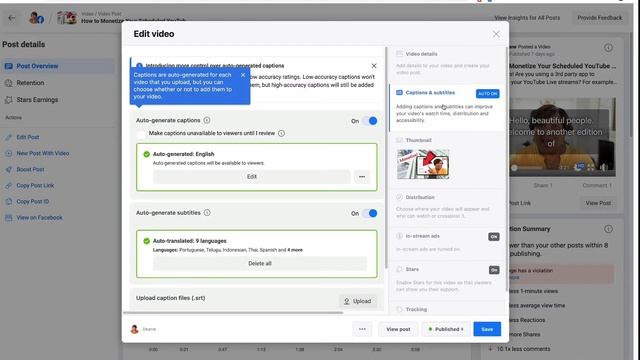Image resolution: width=640 pixels, height=360 pixels.
Task: Edit the auto-generated English captions
Action: coord(251,177)
